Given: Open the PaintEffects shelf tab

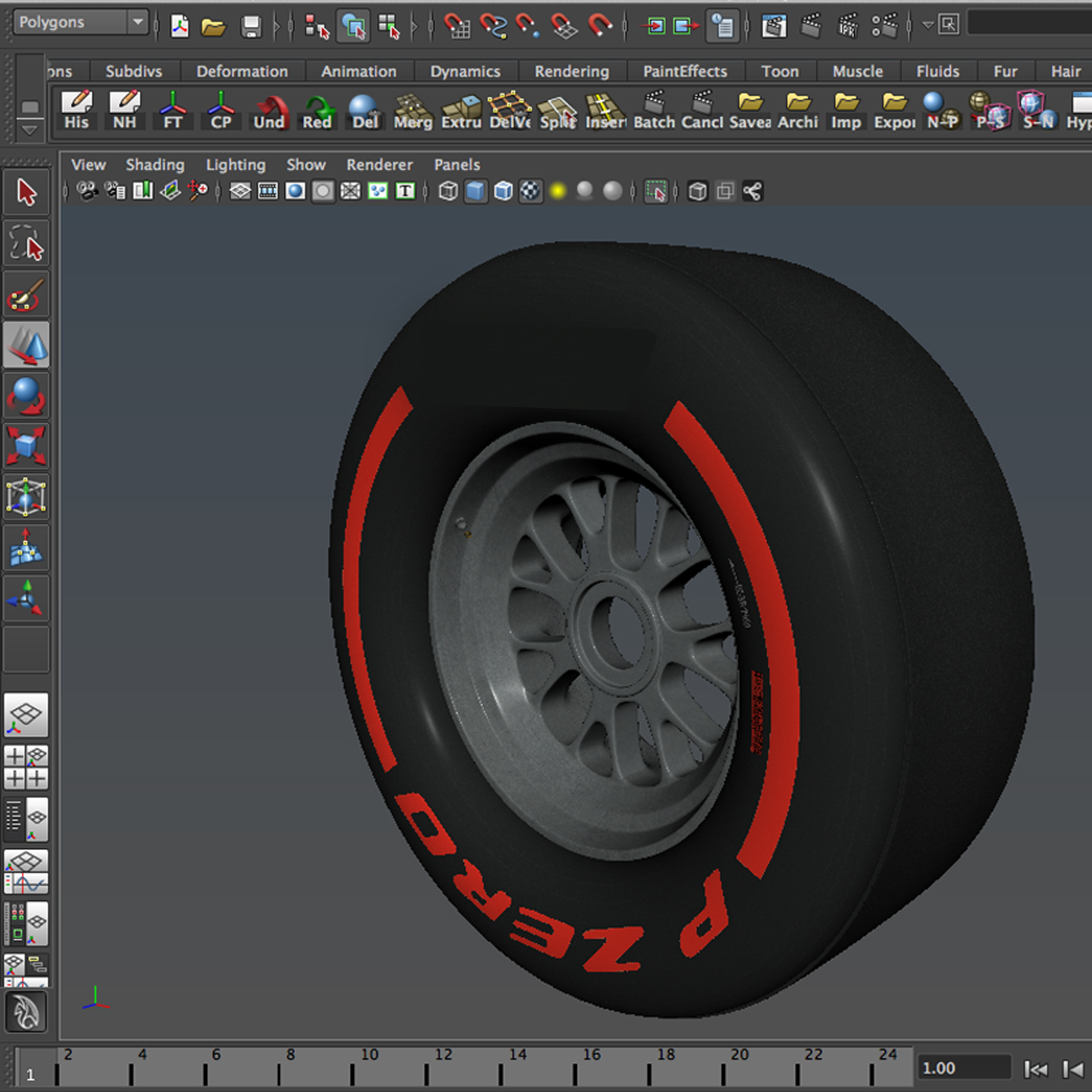Looking at the screenshot, I should click(x=685, y=71).
